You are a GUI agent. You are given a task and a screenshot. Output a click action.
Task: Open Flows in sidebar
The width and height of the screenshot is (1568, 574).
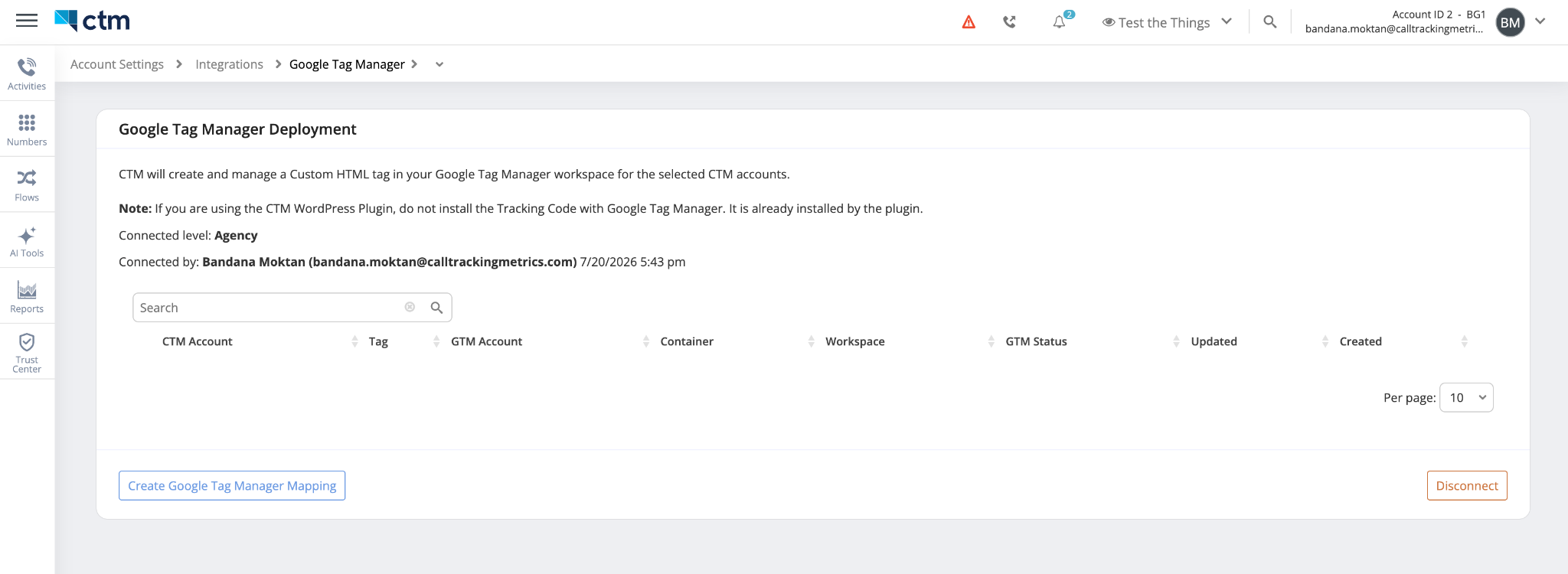tap(27, 185)
